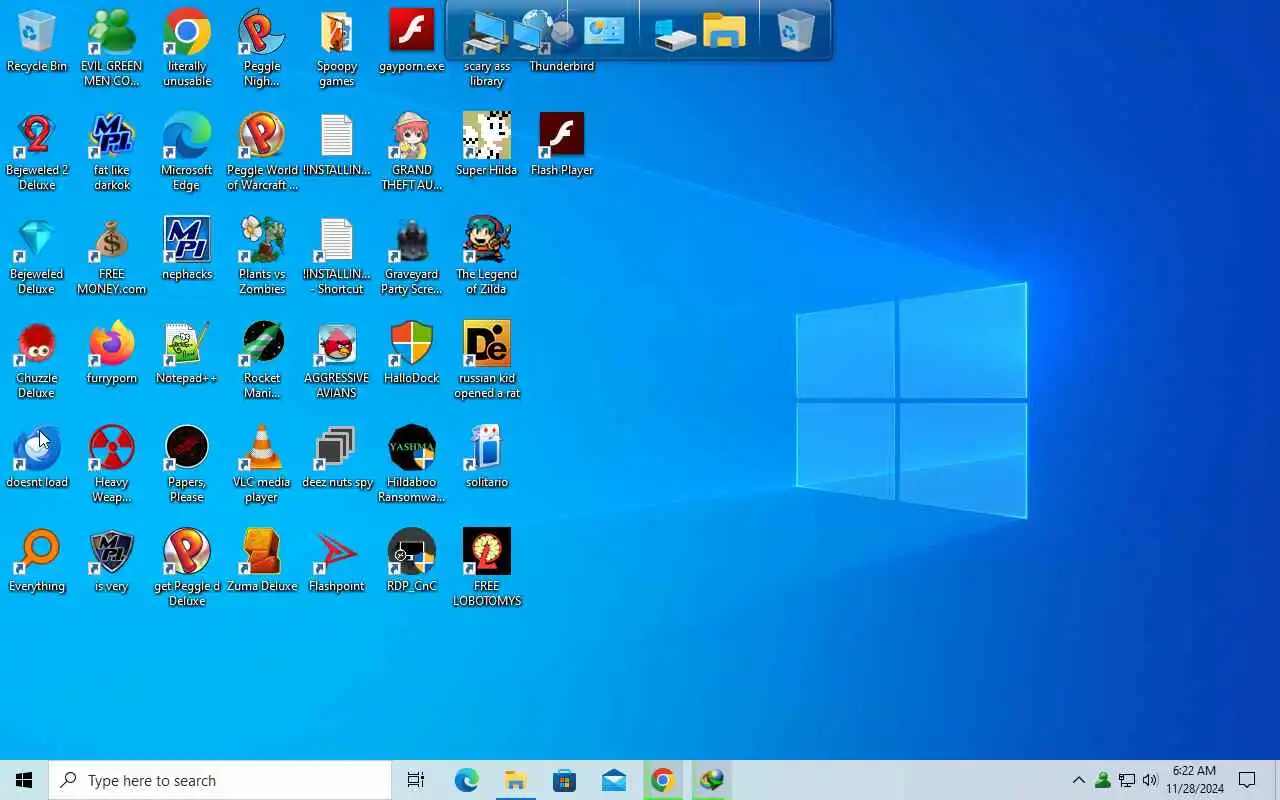Select the Graveyard Party Scre... shortcut
The image size is (1280, 800).
412,256
